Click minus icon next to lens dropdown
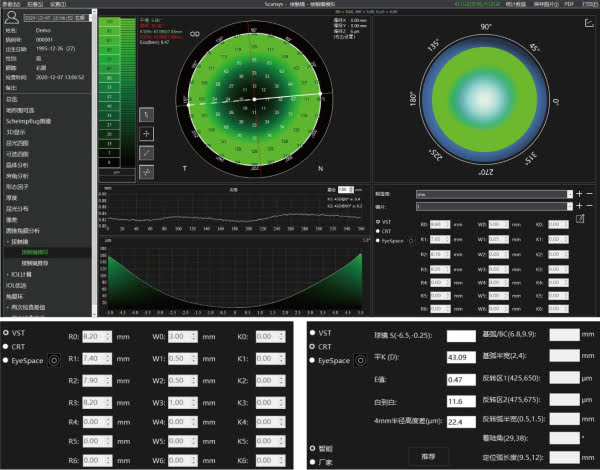This screenshot has height=470, width=600. pos(590,205)
